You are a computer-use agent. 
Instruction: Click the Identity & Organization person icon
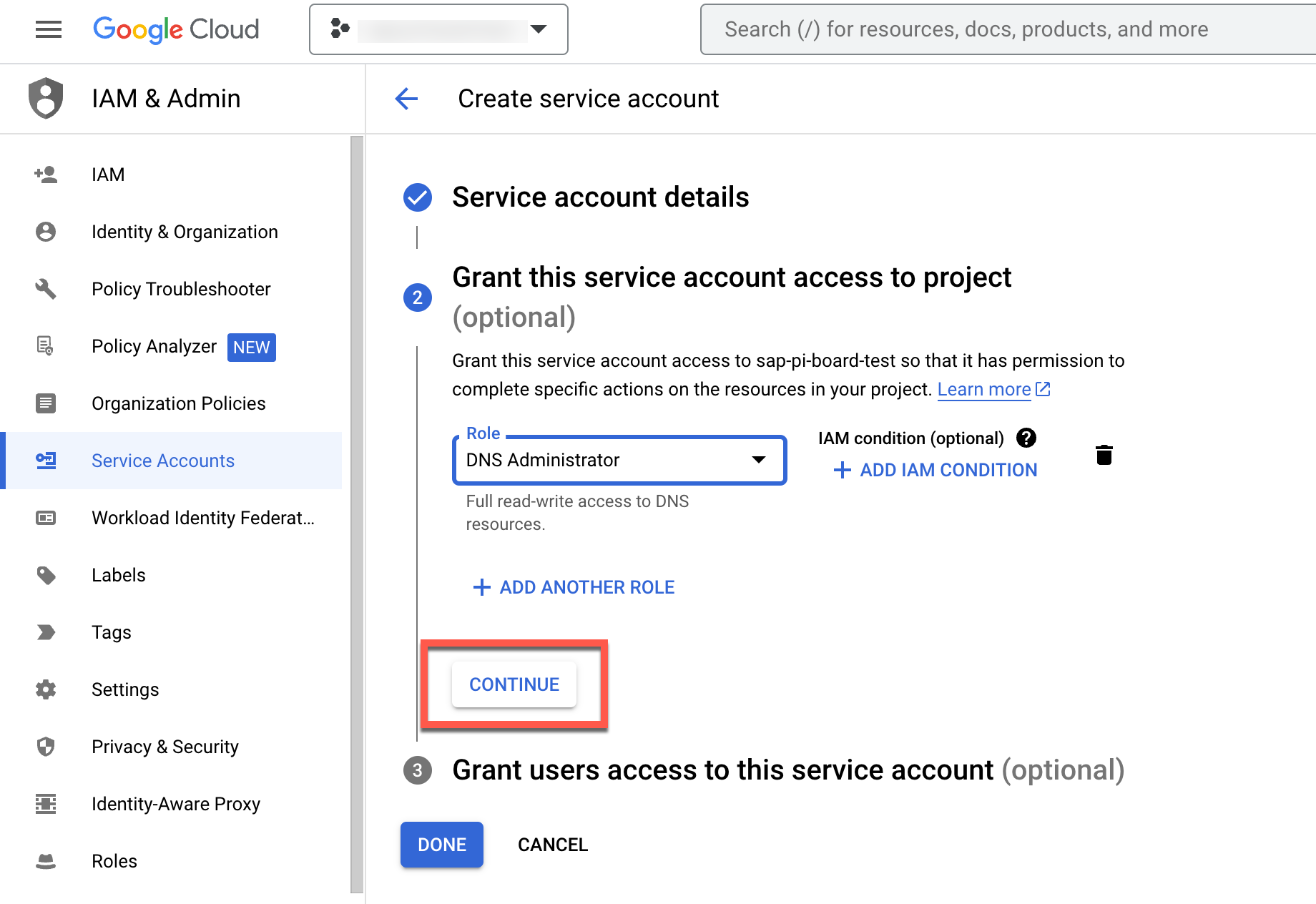(x=46, y=232)
